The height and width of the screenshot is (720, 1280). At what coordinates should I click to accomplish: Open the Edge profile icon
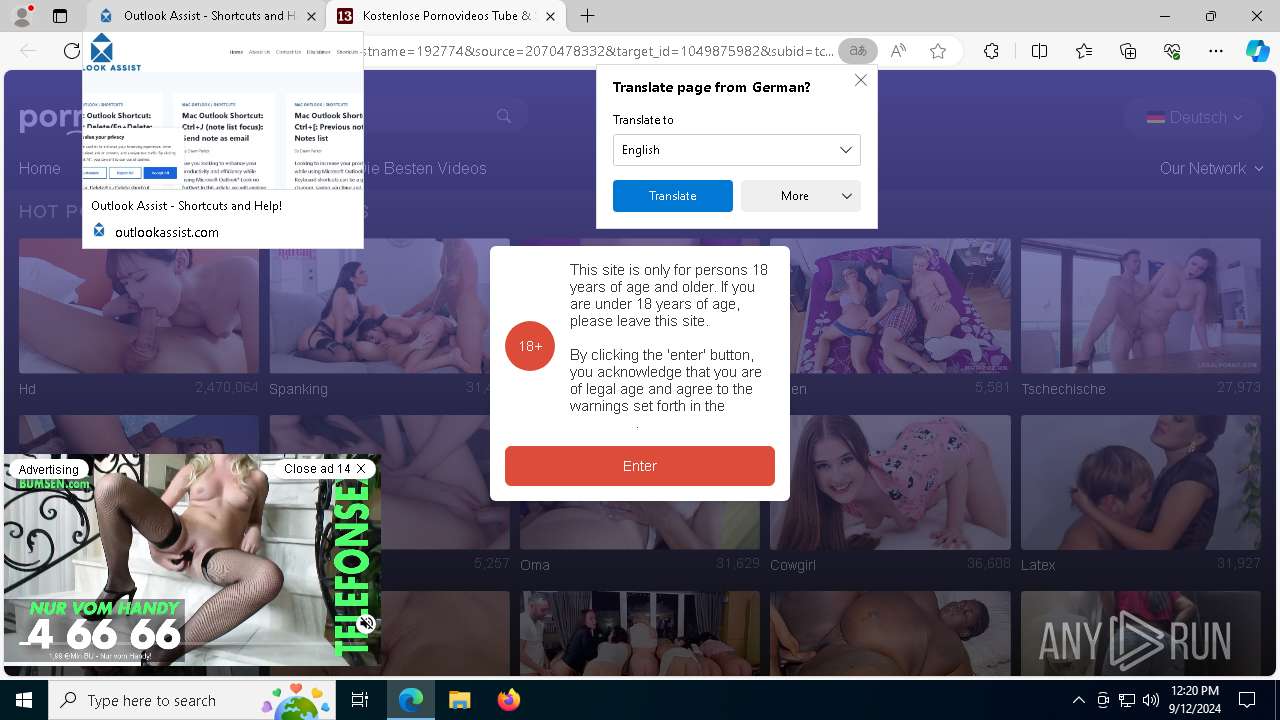pos(22,15)
